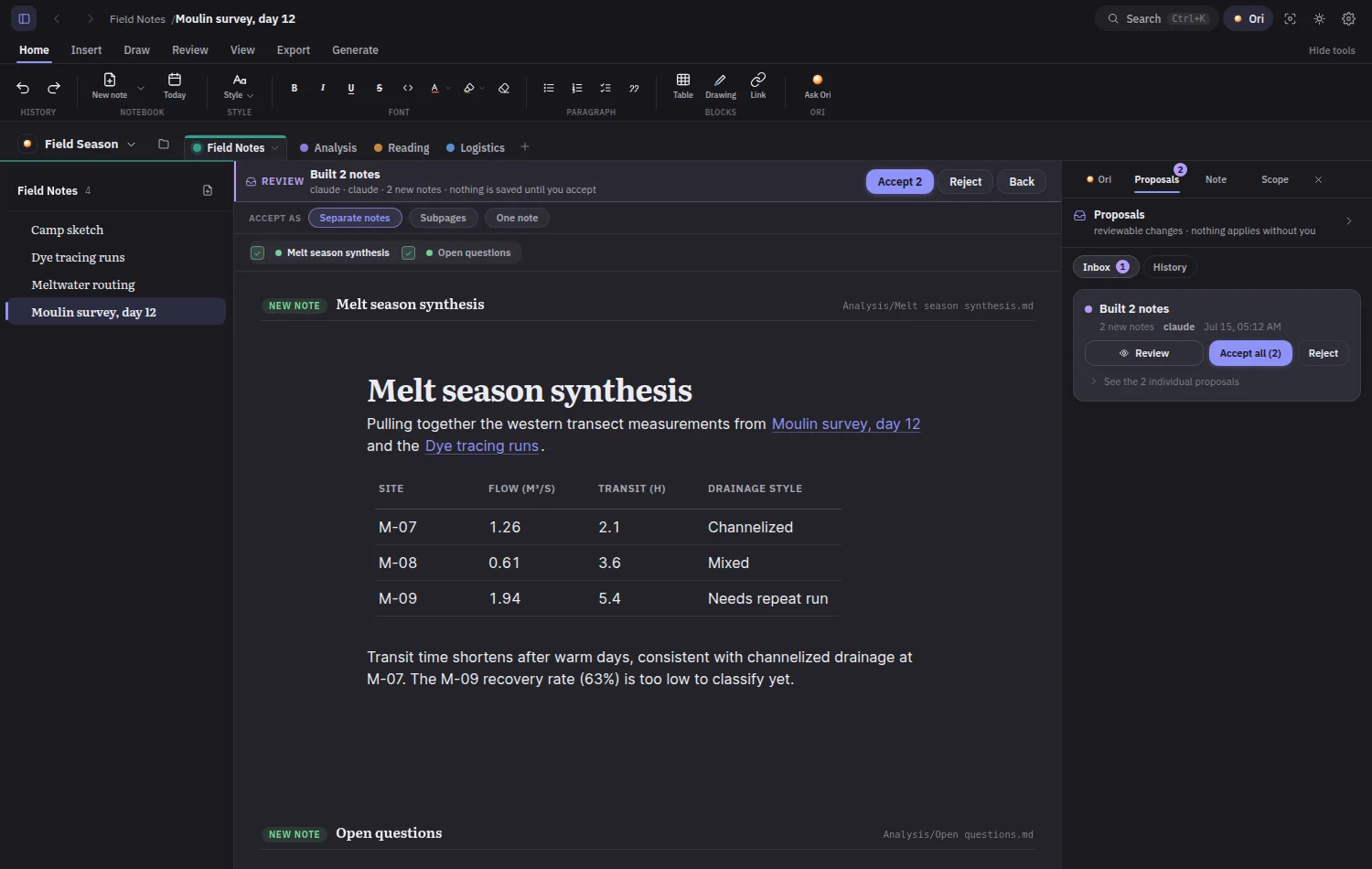
Task: Open settings gear icon
Action: pyautogui.click(x=1348, y=18)
